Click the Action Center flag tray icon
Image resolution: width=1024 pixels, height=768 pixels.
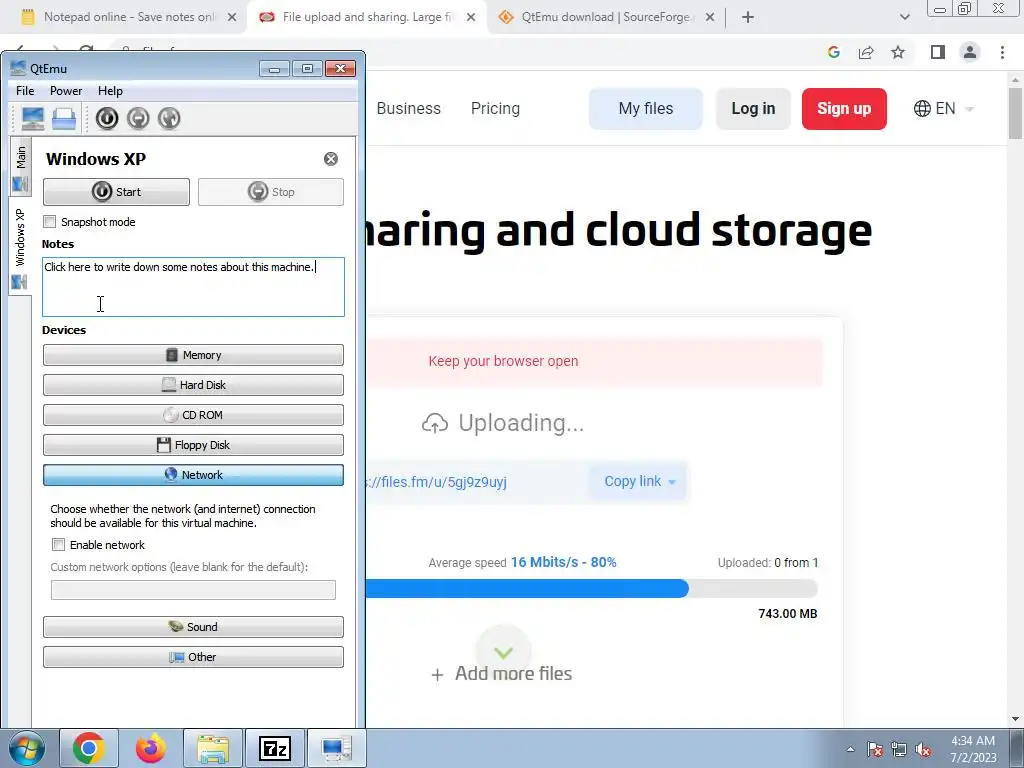875,749
